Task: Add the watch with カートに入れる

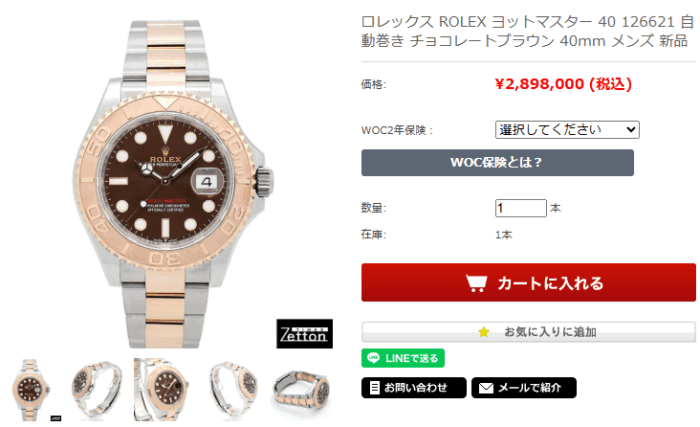Action: [x=529, y=282]
